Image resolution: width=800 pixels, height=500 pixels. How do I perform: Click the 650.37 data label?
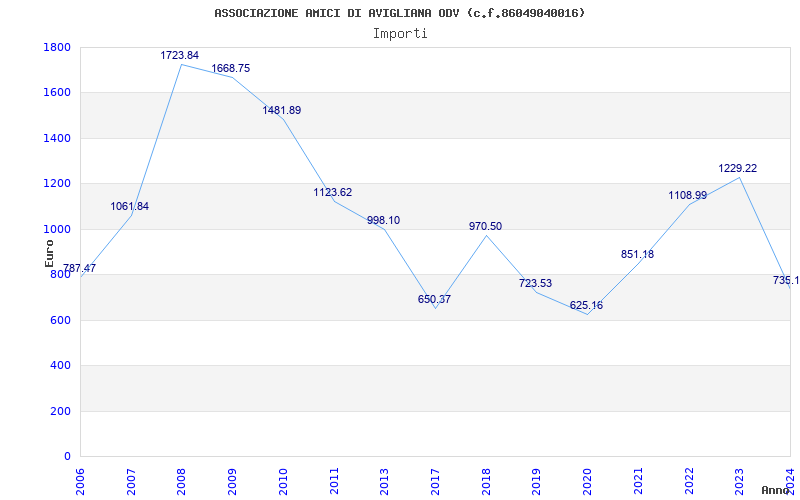[x=434, y=300]
